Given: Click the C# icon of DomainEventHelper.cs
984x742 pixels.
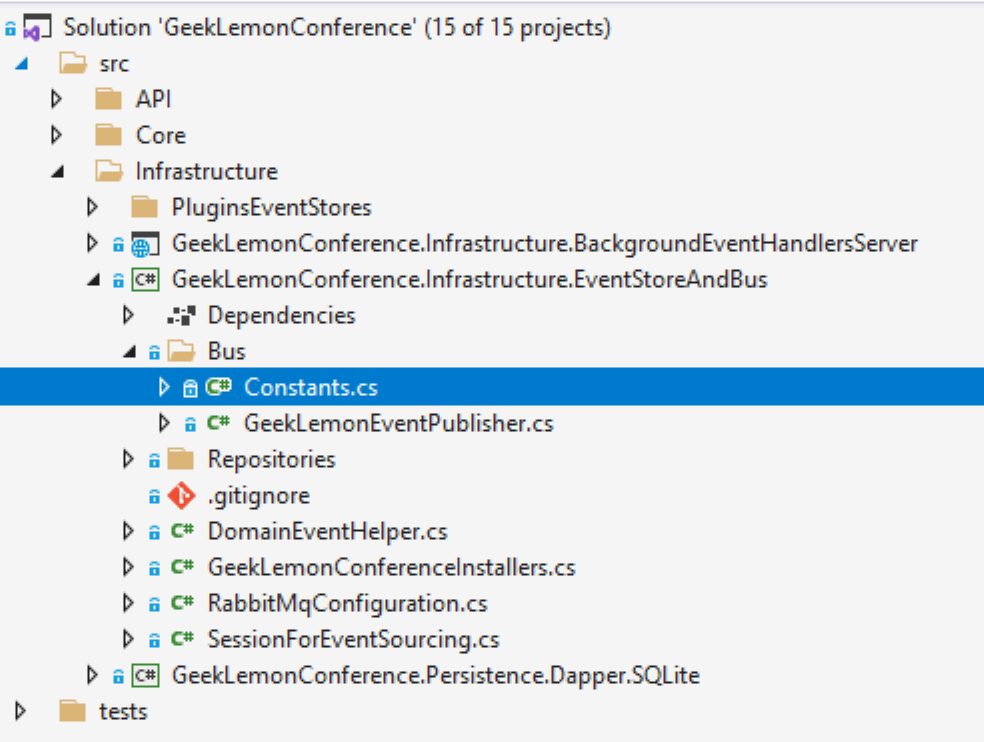Looking at the screenshot, I should (x=182, y=531).
